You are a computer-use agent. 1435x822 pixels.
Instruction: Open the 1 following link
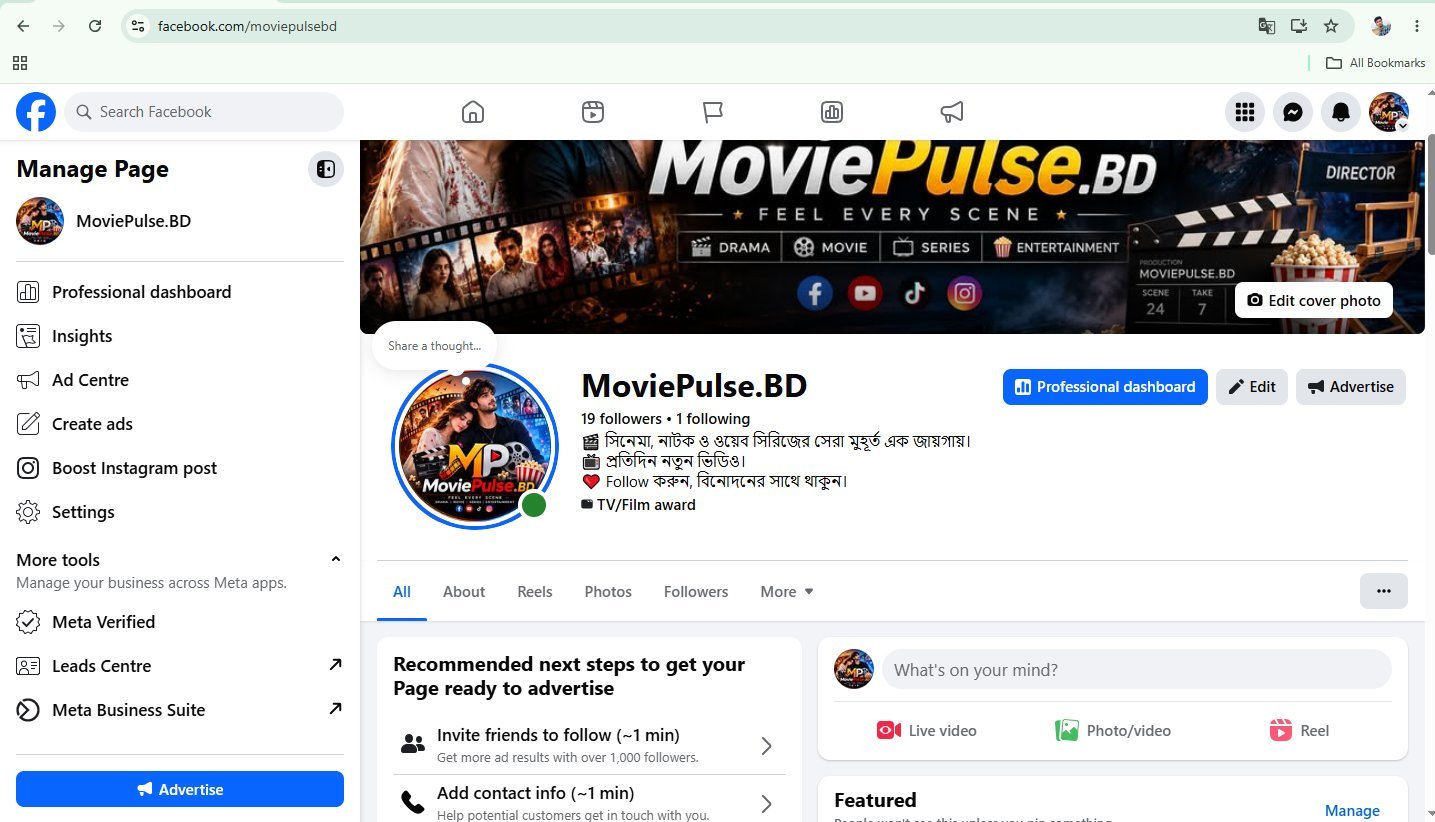(x=713, y=418)
